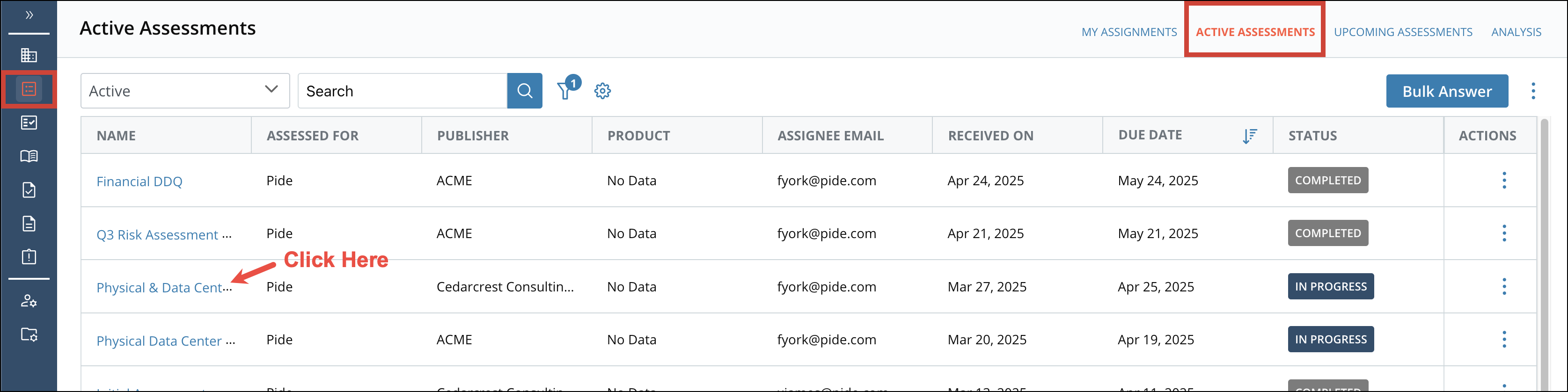1568x392 pixels.
Task: Click the due date Apr 25, 2025
Action: (1156, 287)
